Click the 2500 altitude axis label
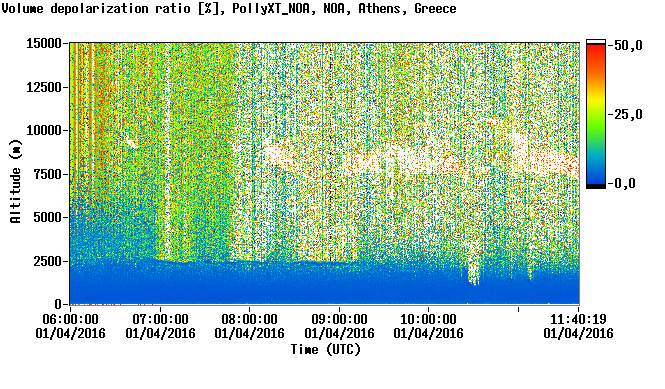665x389 pixels. coord(48,261)
